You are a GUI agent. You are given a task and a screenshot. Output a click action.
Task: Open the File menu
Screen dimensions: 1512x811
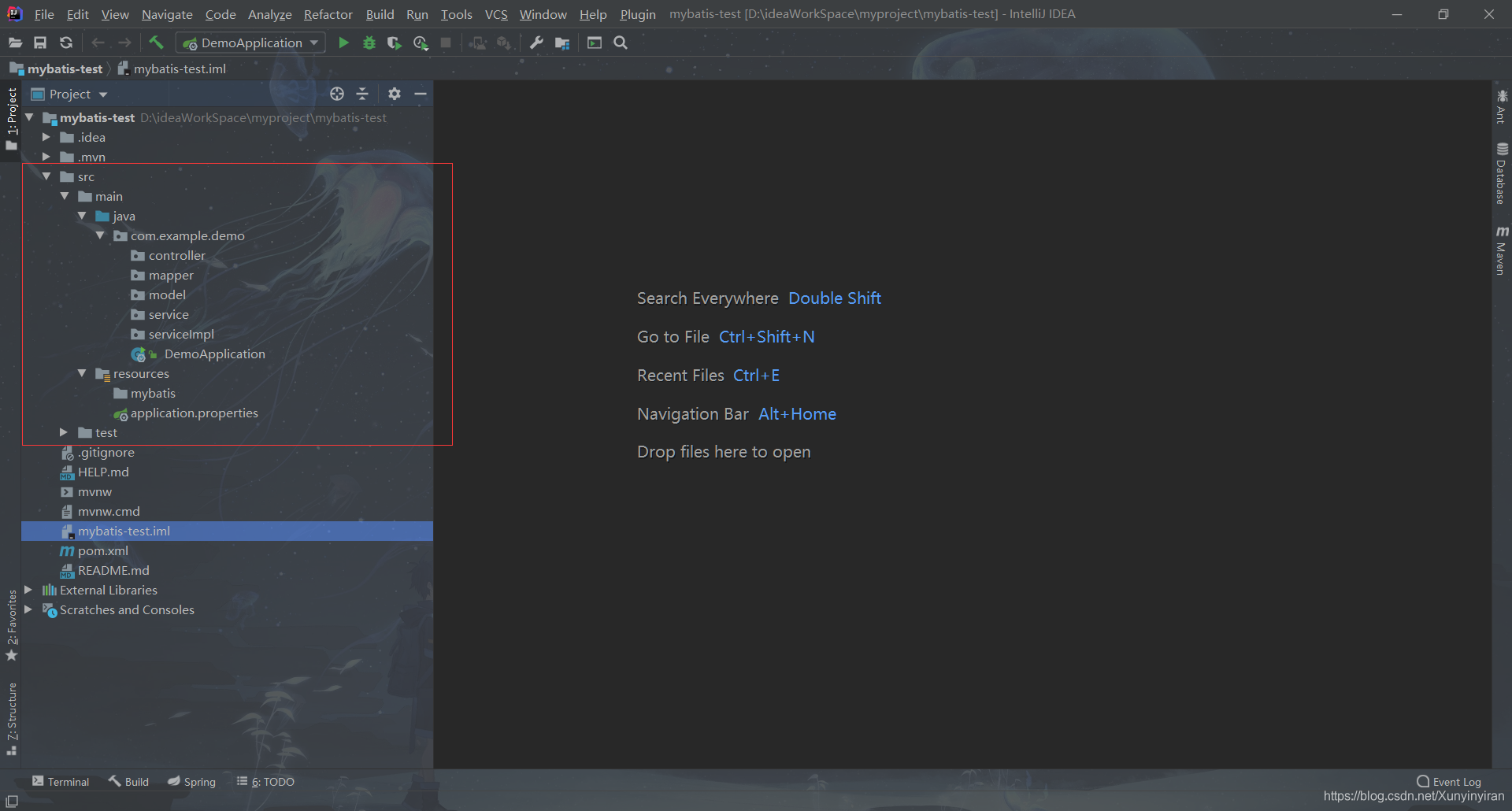44,14
